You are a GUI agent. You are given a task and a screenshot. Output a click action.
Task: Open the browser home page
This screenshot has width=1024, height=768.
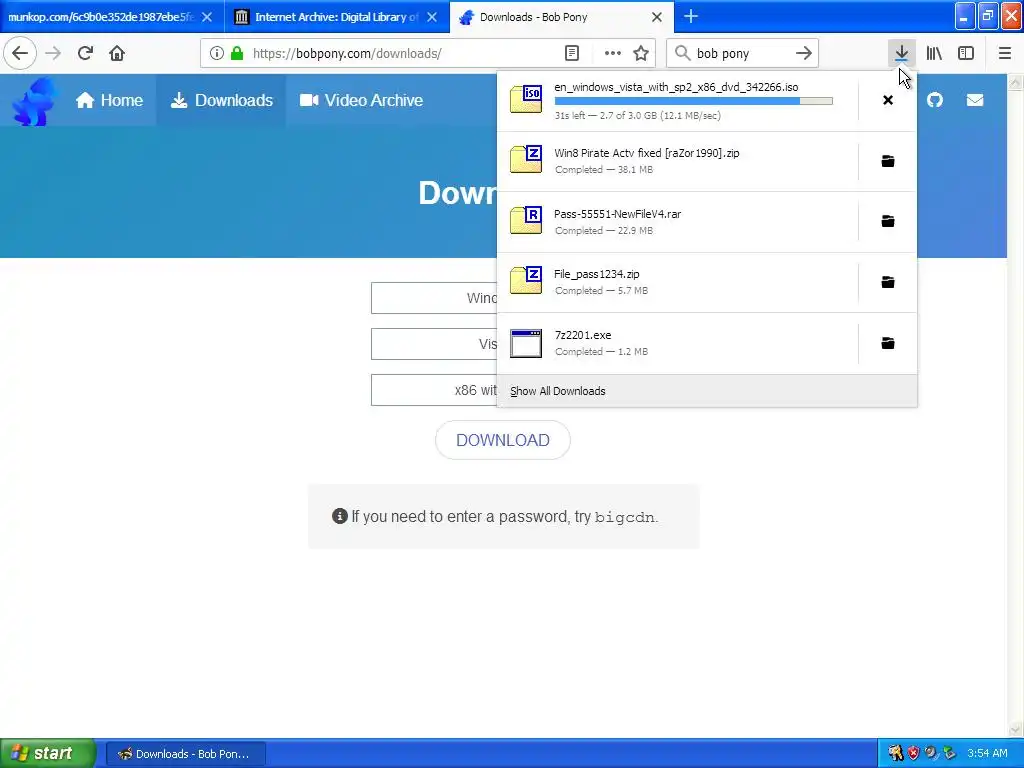pos(117,53)
